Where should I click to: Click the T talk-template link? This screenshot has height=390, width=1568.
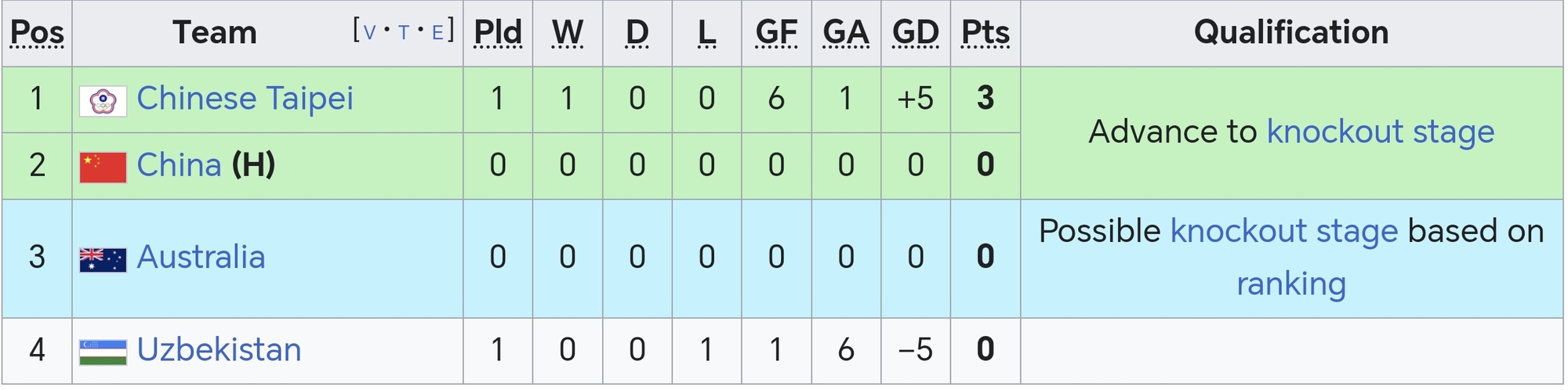click(x=404, y=32)
